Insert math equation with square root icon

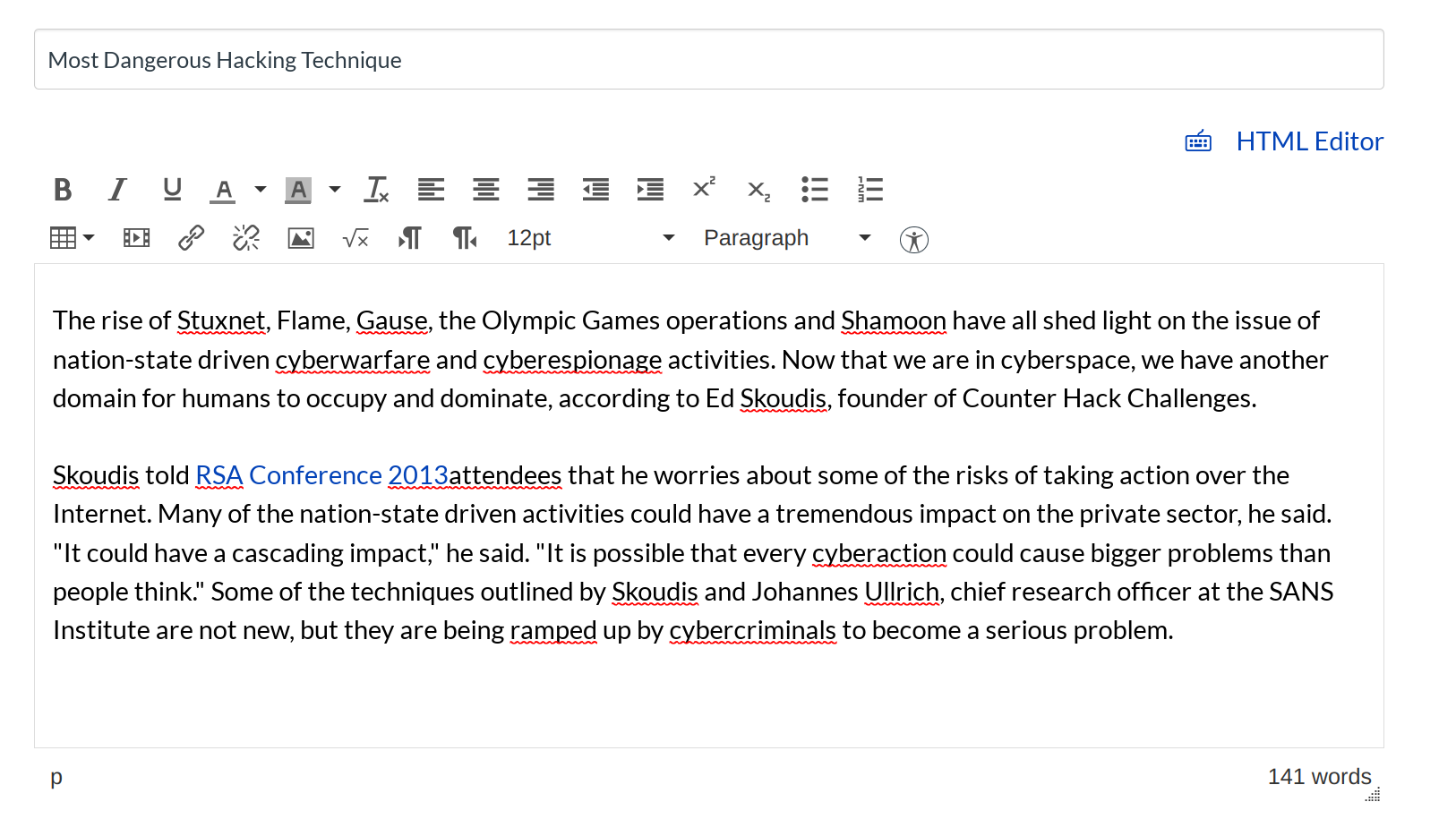click(x=355, y=238)
